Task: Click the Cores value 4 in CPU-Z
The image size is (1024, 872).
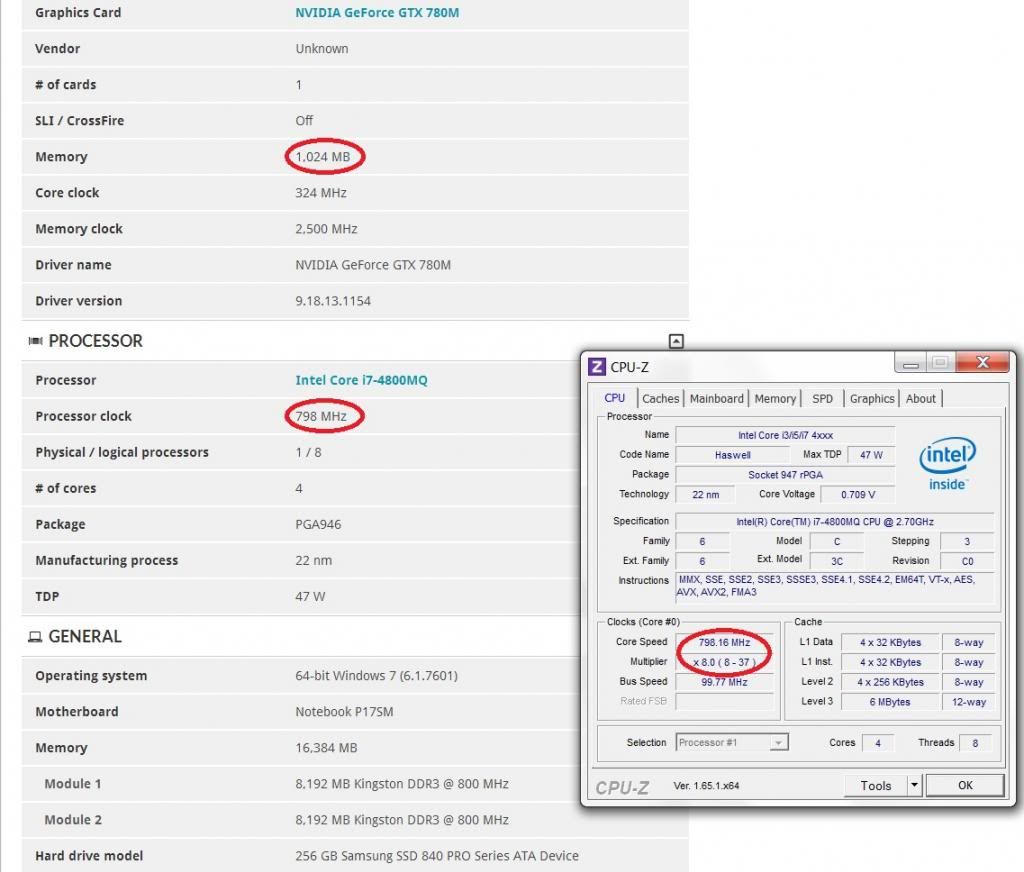Action: coord(878,743)
